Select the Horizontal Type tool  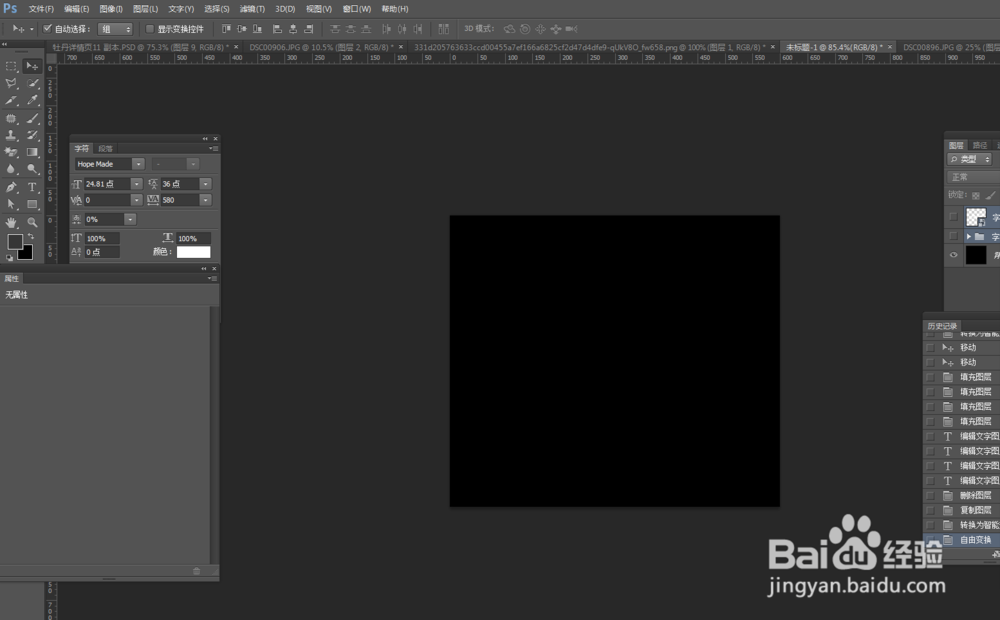coord(32,187)
